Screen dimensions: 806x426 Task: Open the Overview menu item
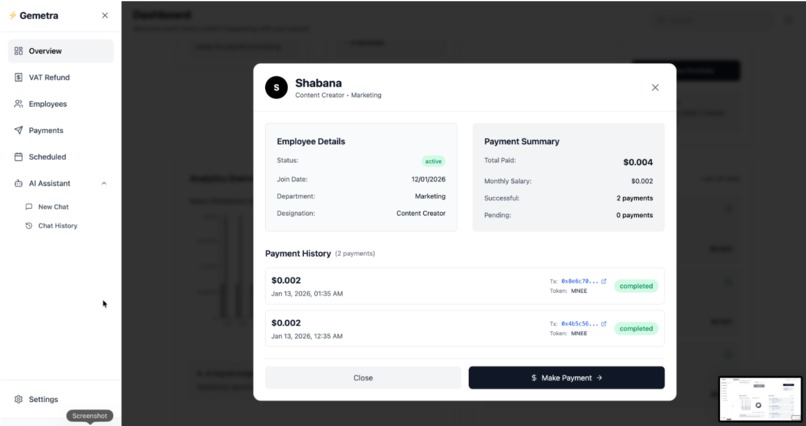tap(61, 51)
